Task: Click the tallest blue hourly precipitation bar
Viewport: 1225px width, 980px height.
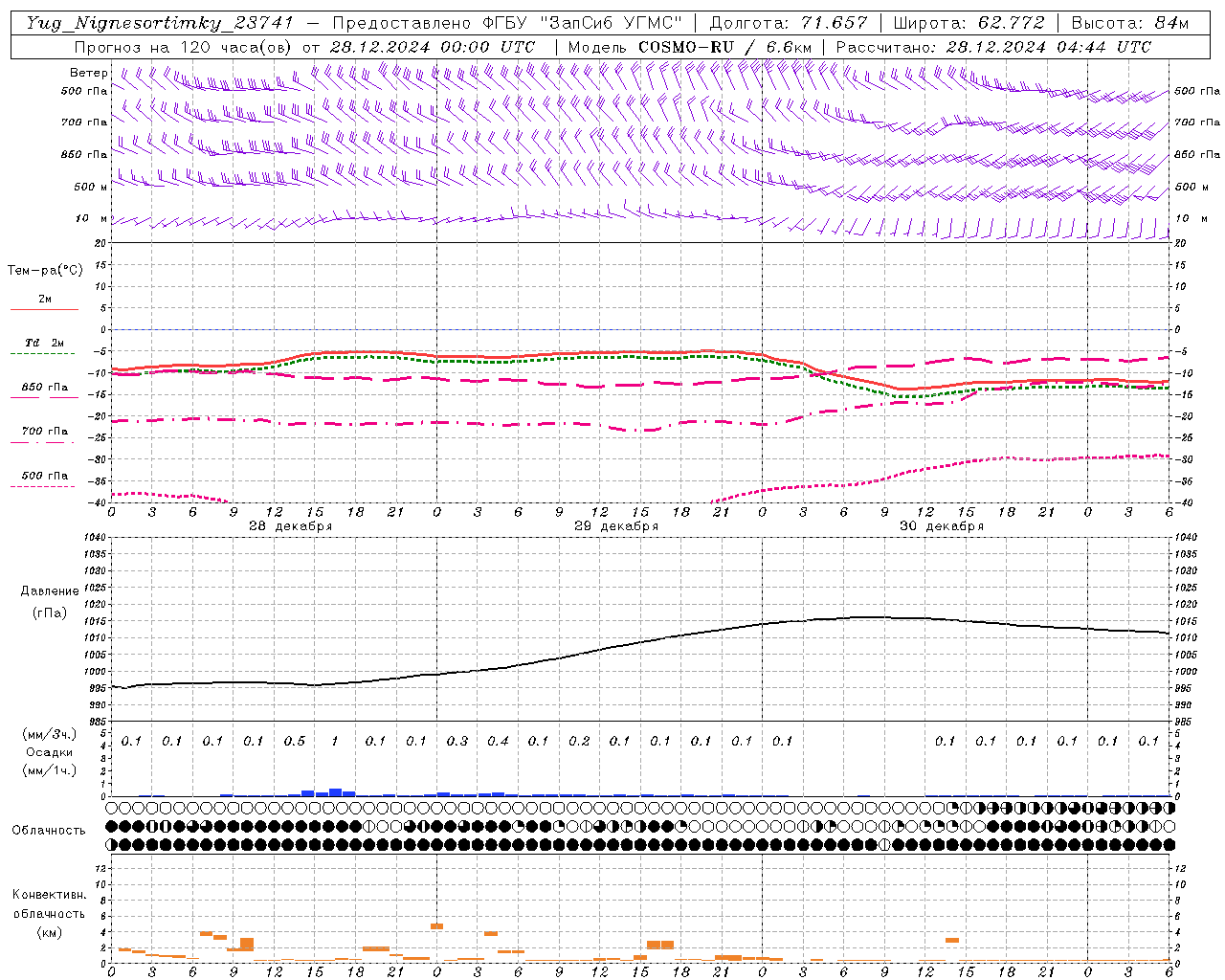Action: point(335,792)
